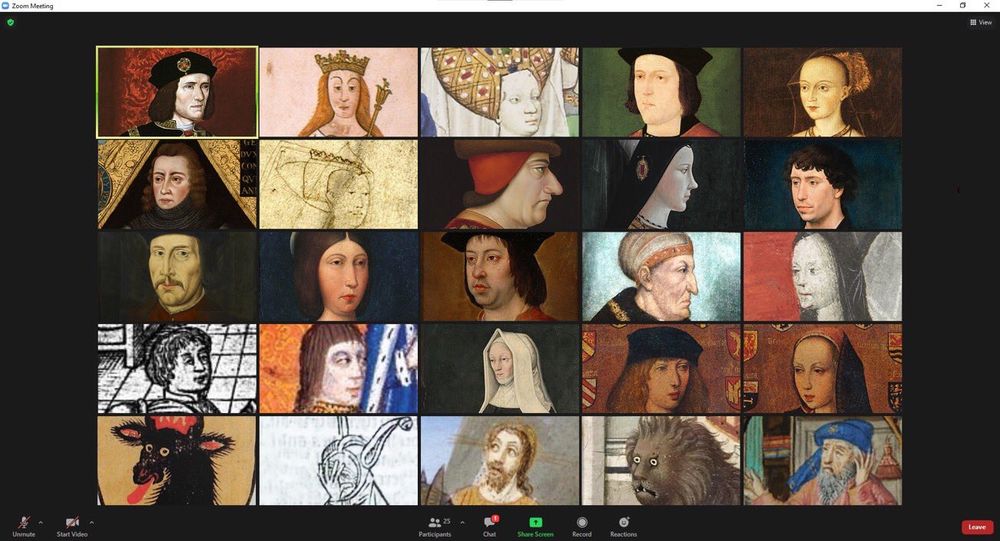Select the wide-eyed medieval lion tile

pos(661,461)
